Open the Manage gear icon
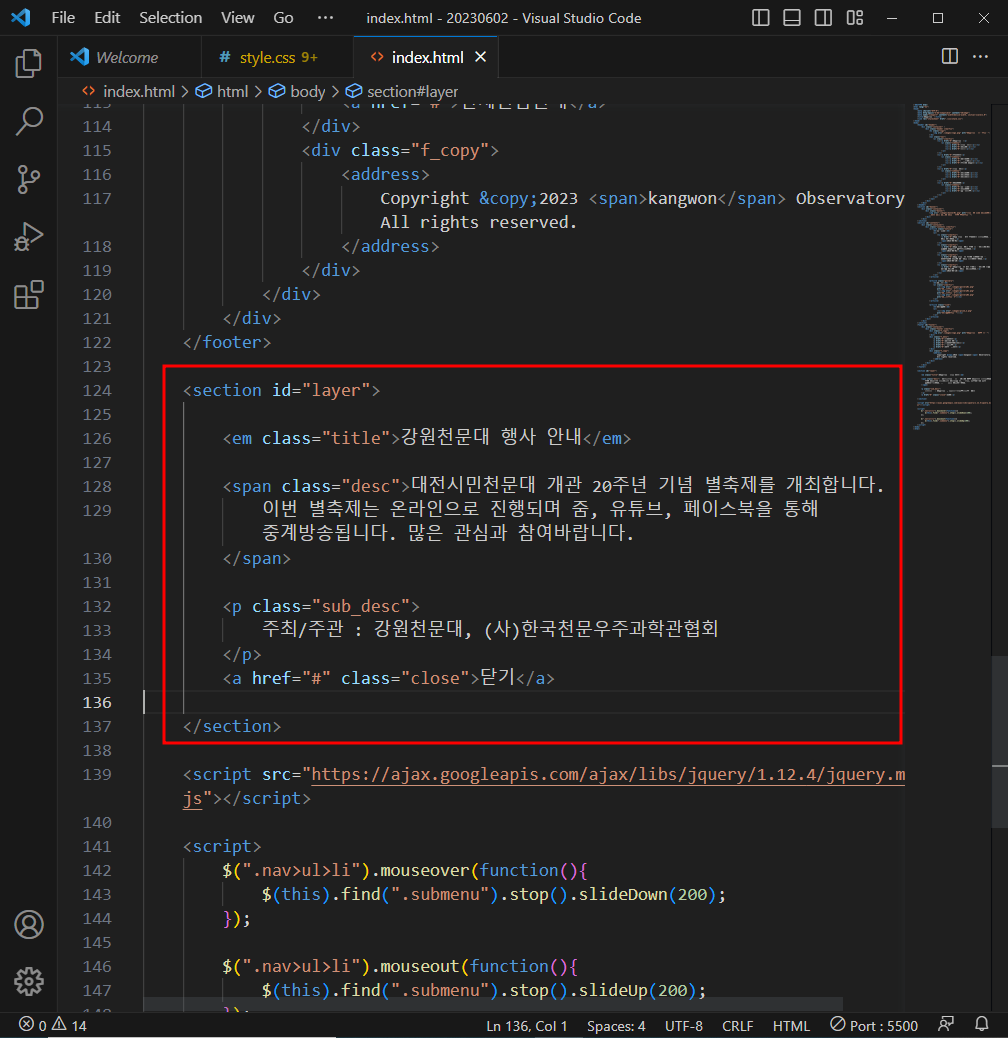This screenshot has width=1008, height=1038. tap(28, 982)
